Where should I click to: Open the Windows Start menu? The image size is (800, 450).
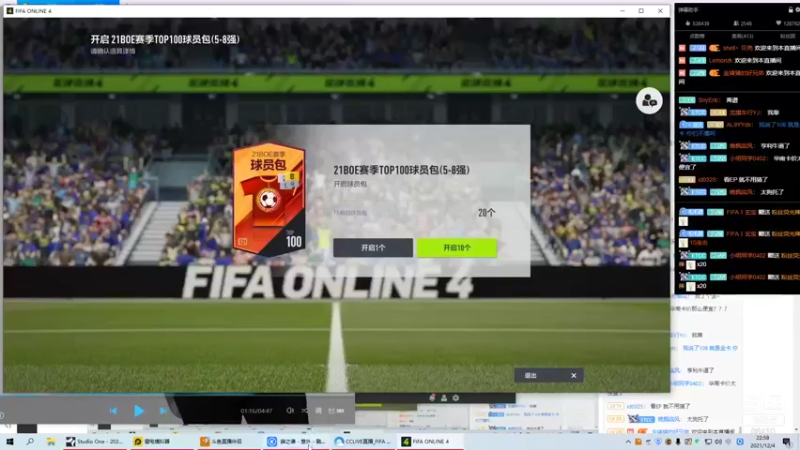[10, 442]
